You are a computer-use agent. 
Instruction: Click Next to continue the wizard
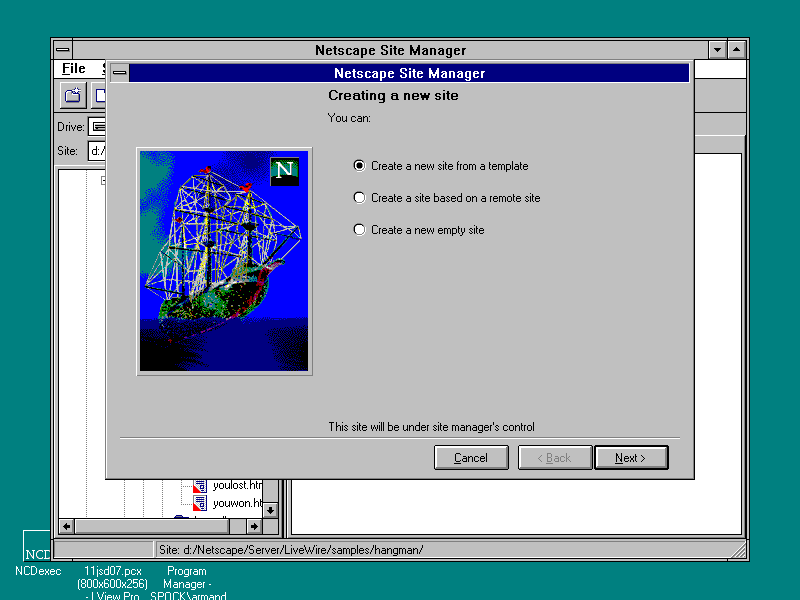[x=630, y=458]
